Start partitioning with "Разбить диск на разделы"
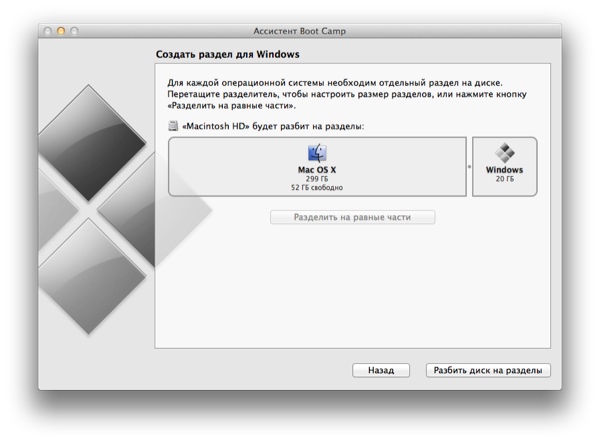The height and width of the screenshot is (443, 600). pyautogui.click(x=488, y=370)
